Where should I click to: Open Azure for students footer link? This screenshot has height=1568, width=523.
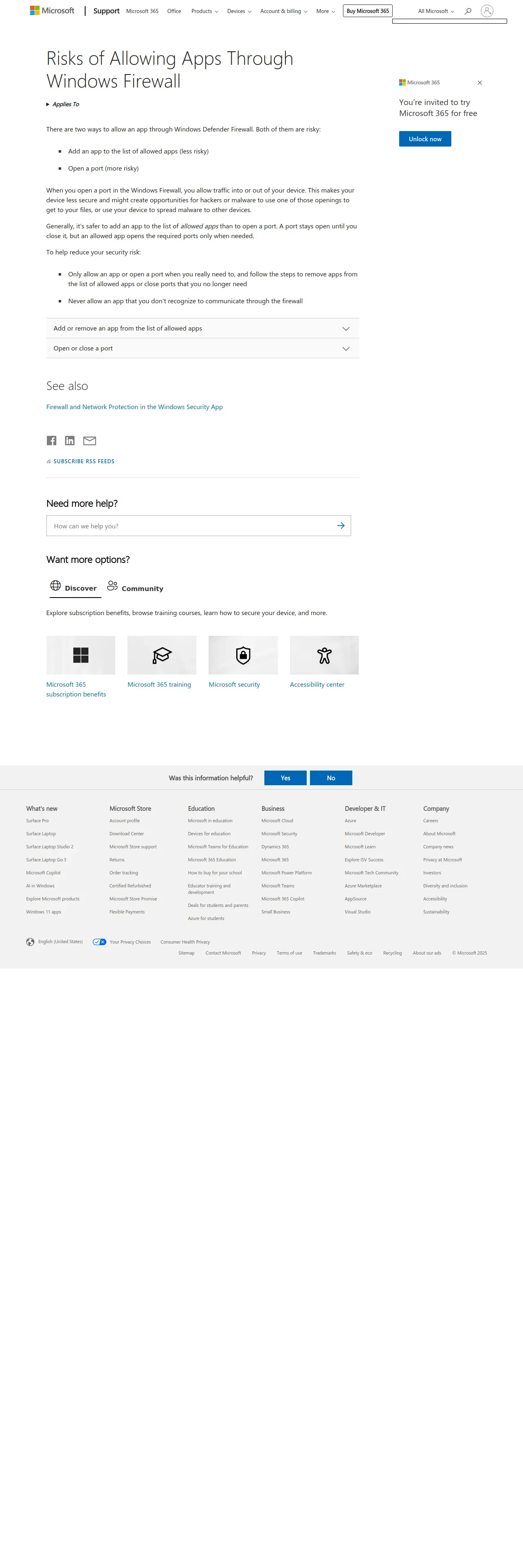(x=206, y=918)
